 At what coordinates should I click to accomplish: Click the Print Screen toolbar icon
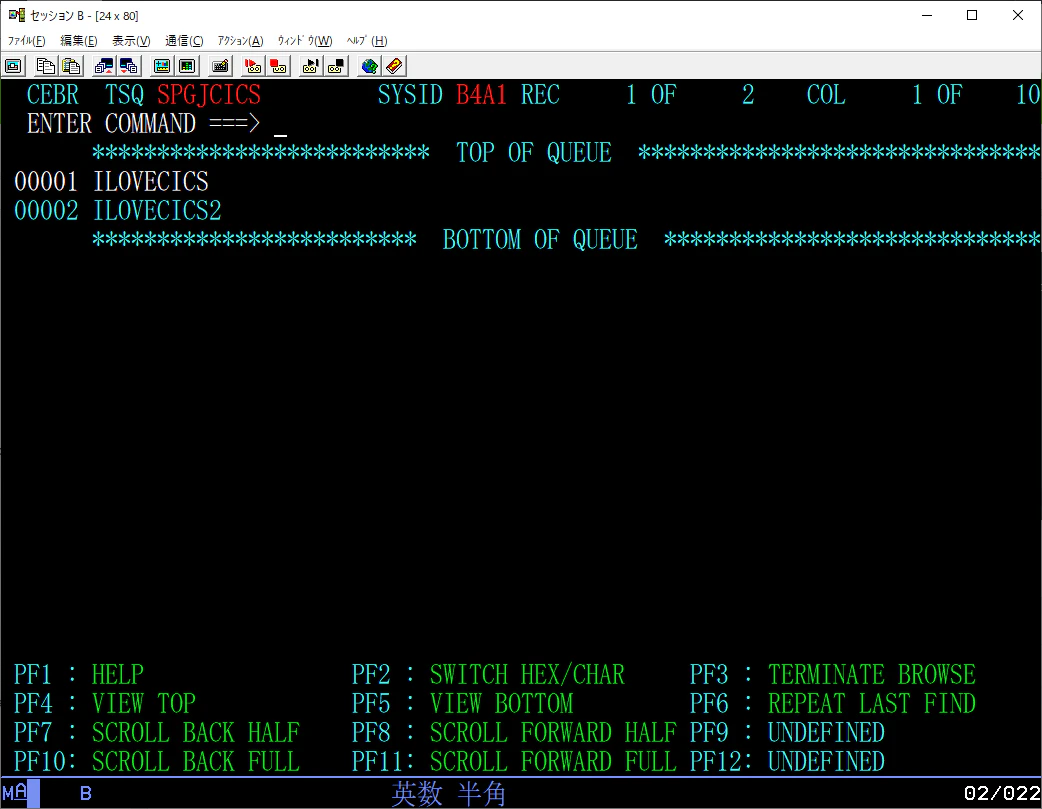(x=13, y=66)
